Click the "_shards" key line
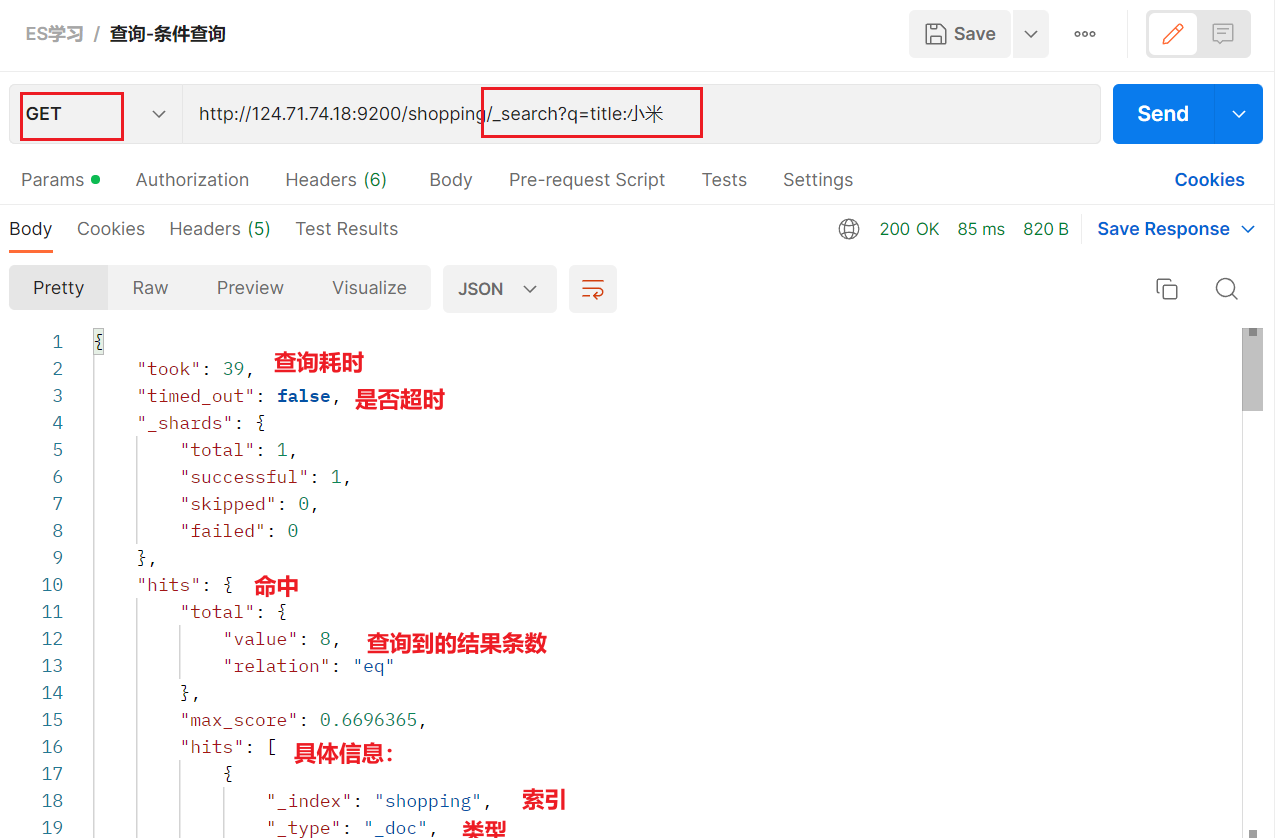The image size is (1275, 838). tap(201, 423)
